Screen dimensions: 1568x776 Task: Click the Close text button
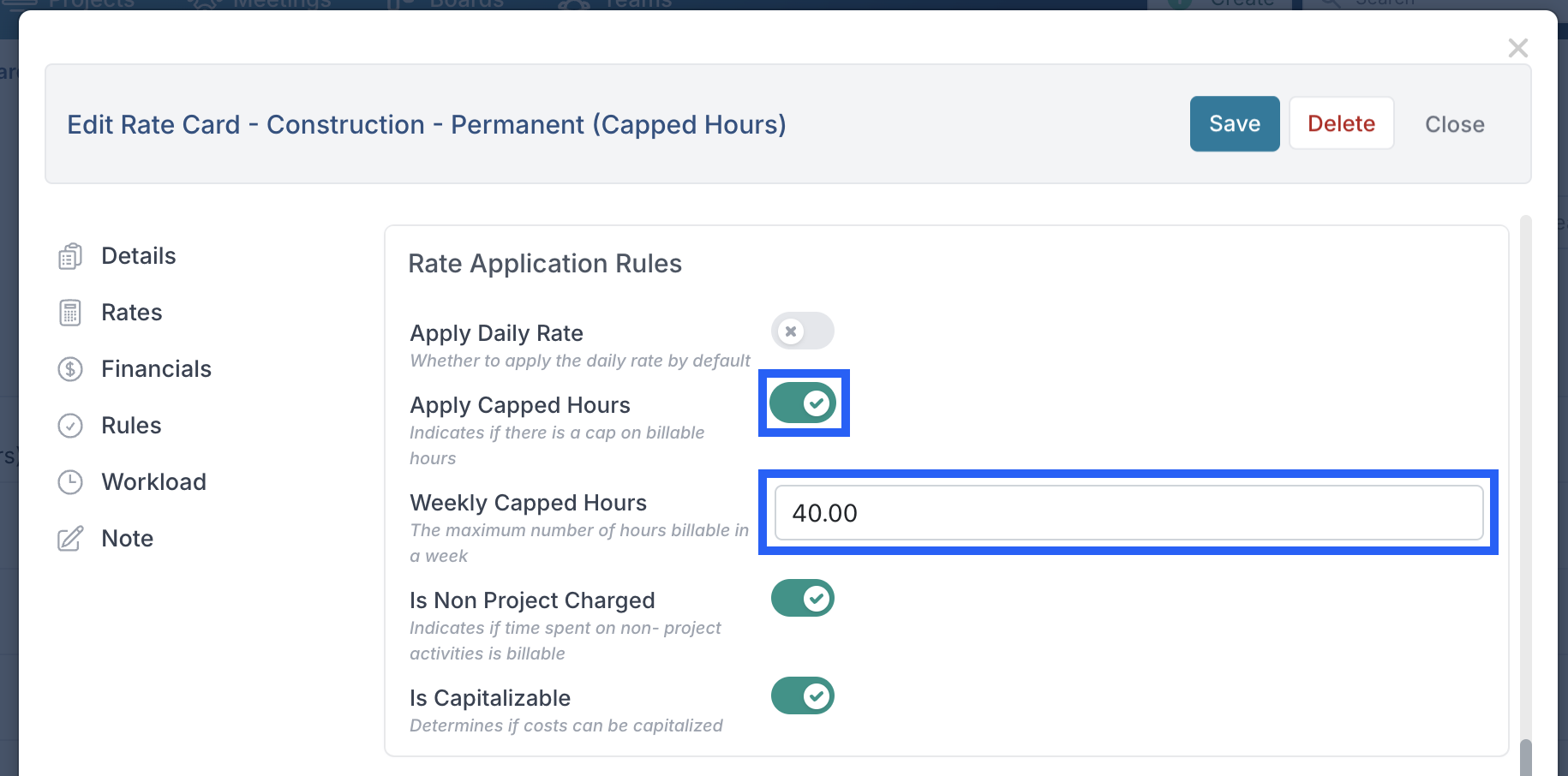click(x=1455, y=124)
